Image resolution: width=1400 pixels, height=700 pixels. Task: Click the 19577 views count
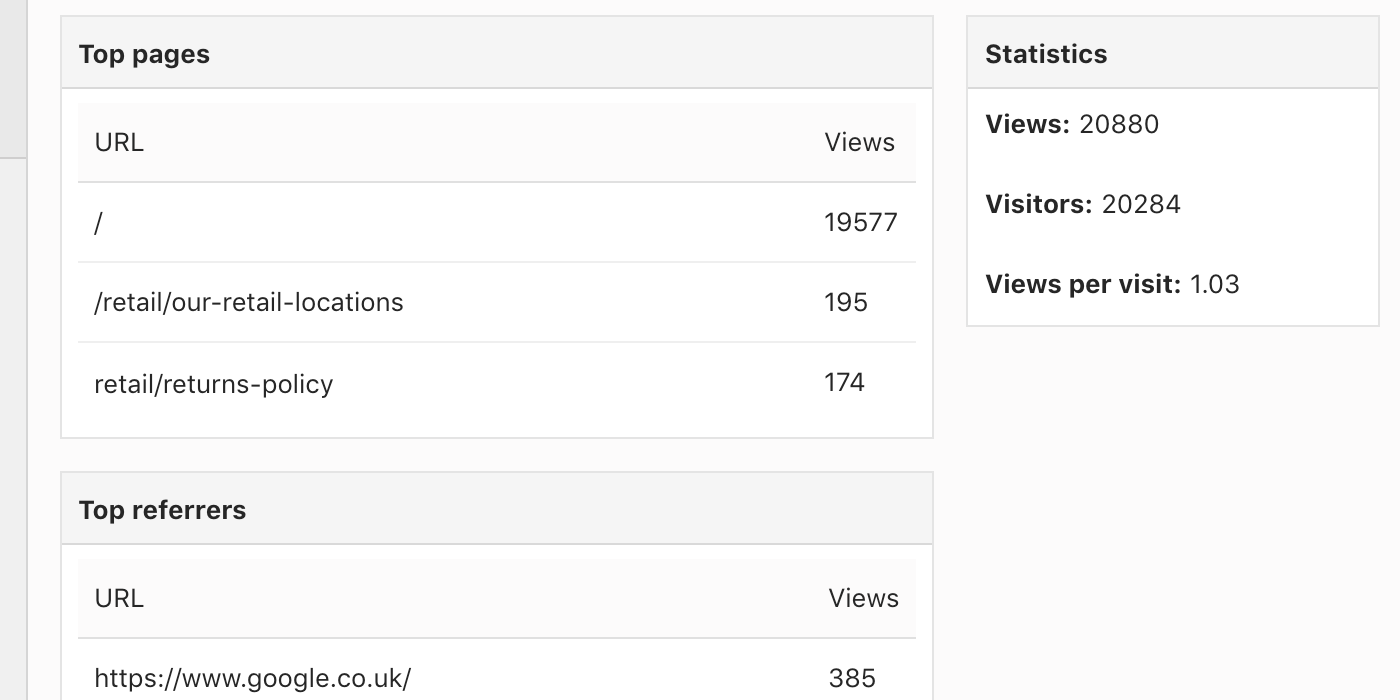(860, 223)
